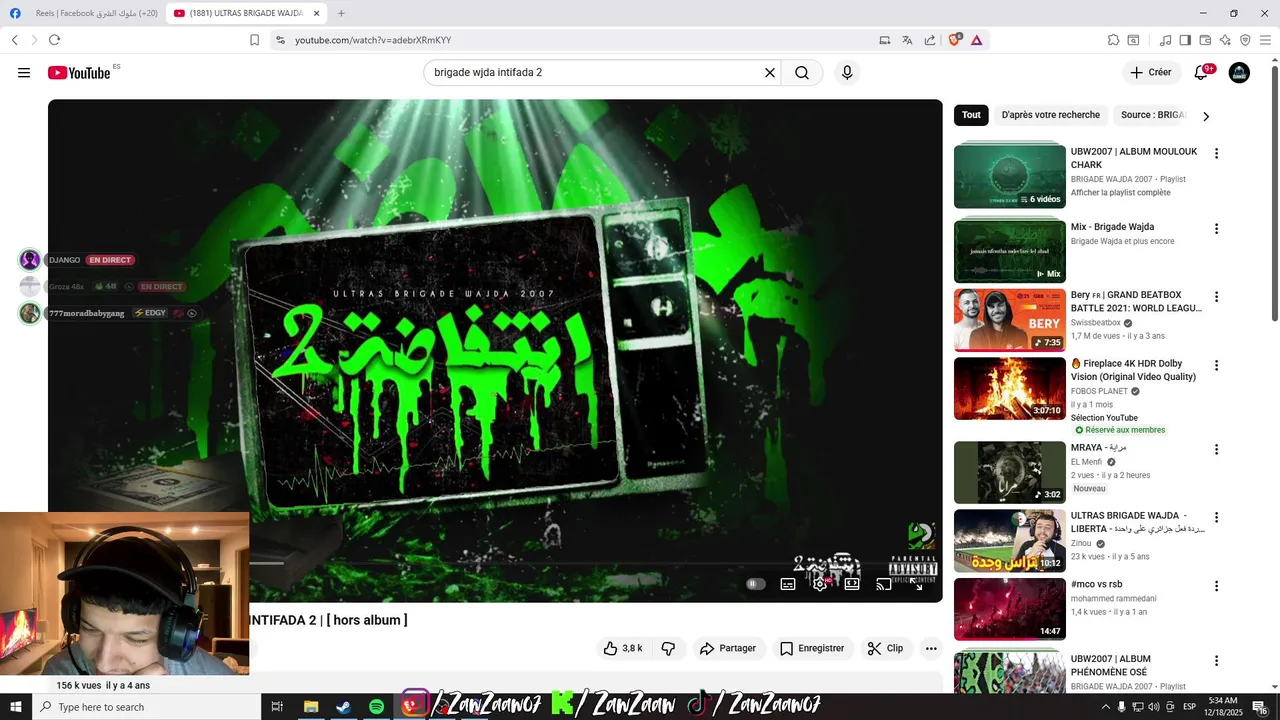Screen dimensions: 1280x720
Task: Open browser extensions puzzle icon
Action: (x=1113, y=40)
